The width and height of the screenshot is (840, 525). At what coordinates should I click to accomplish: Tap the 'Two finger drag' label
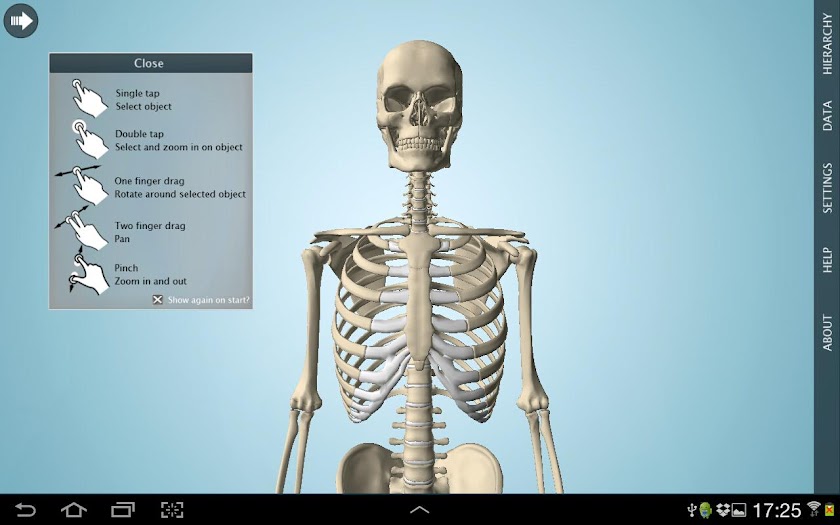(150, 226)
